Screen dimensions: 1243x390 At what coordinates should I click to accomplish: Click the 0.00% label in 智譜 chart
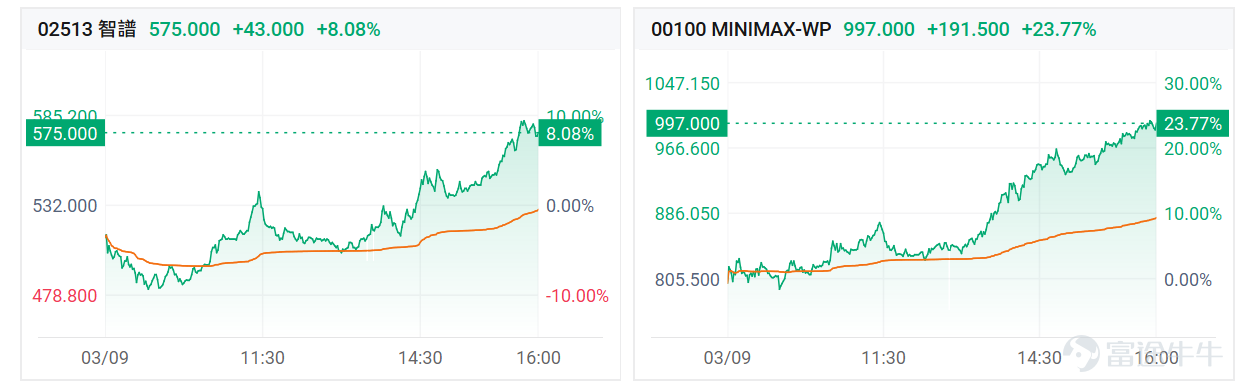(571, 206)
